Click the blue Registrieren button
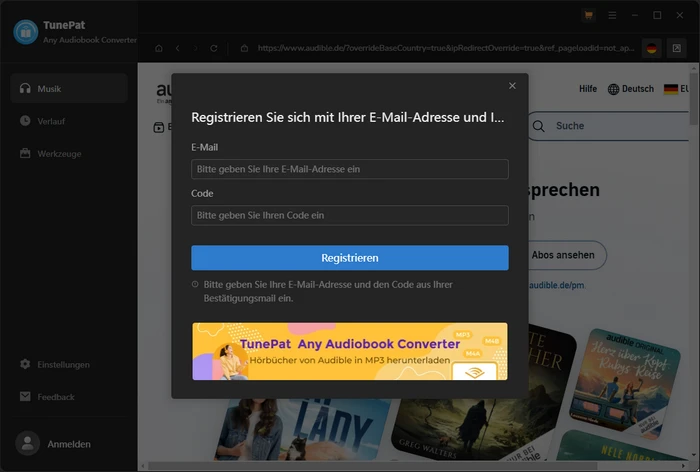The height and width of the screenshot is (472, 700). pos(350,258)
